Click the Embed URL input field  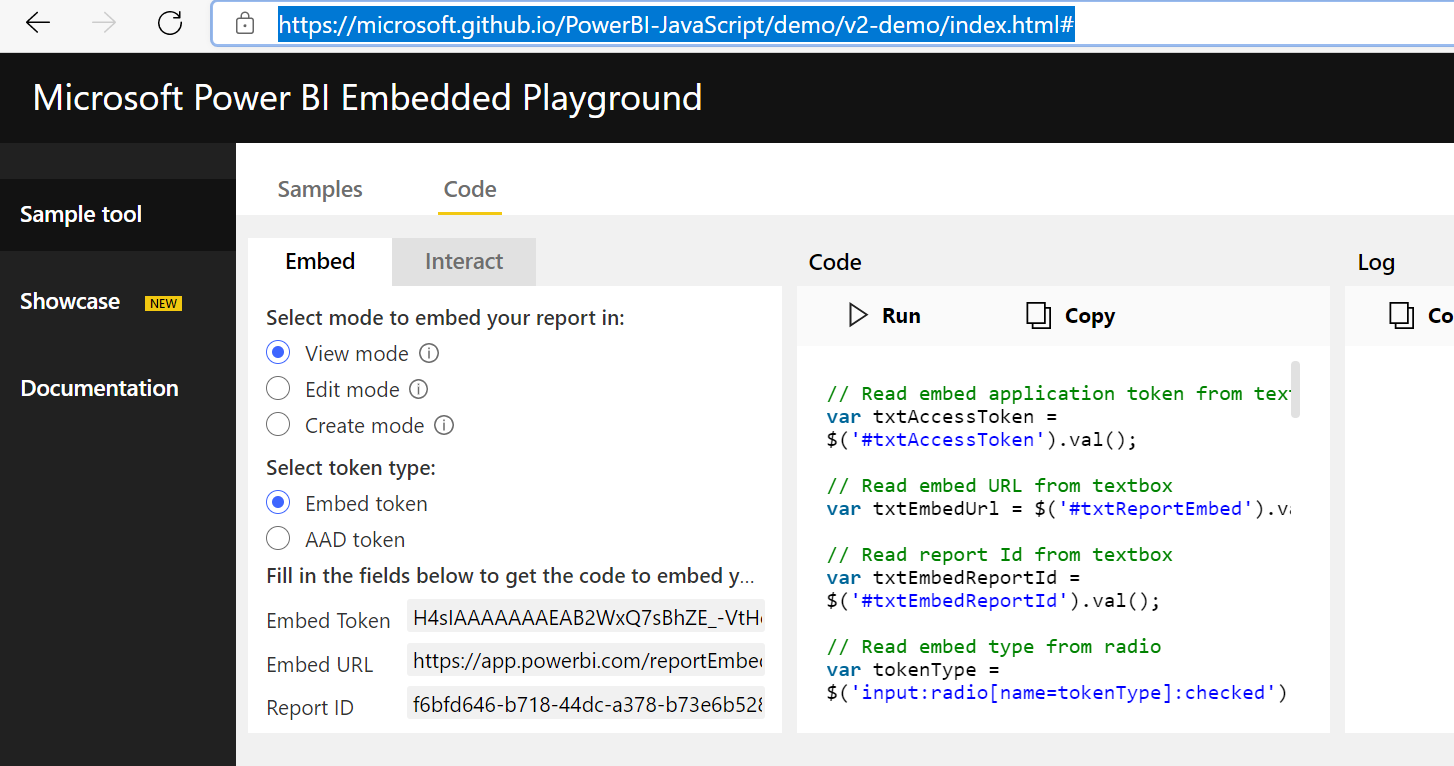585,661
